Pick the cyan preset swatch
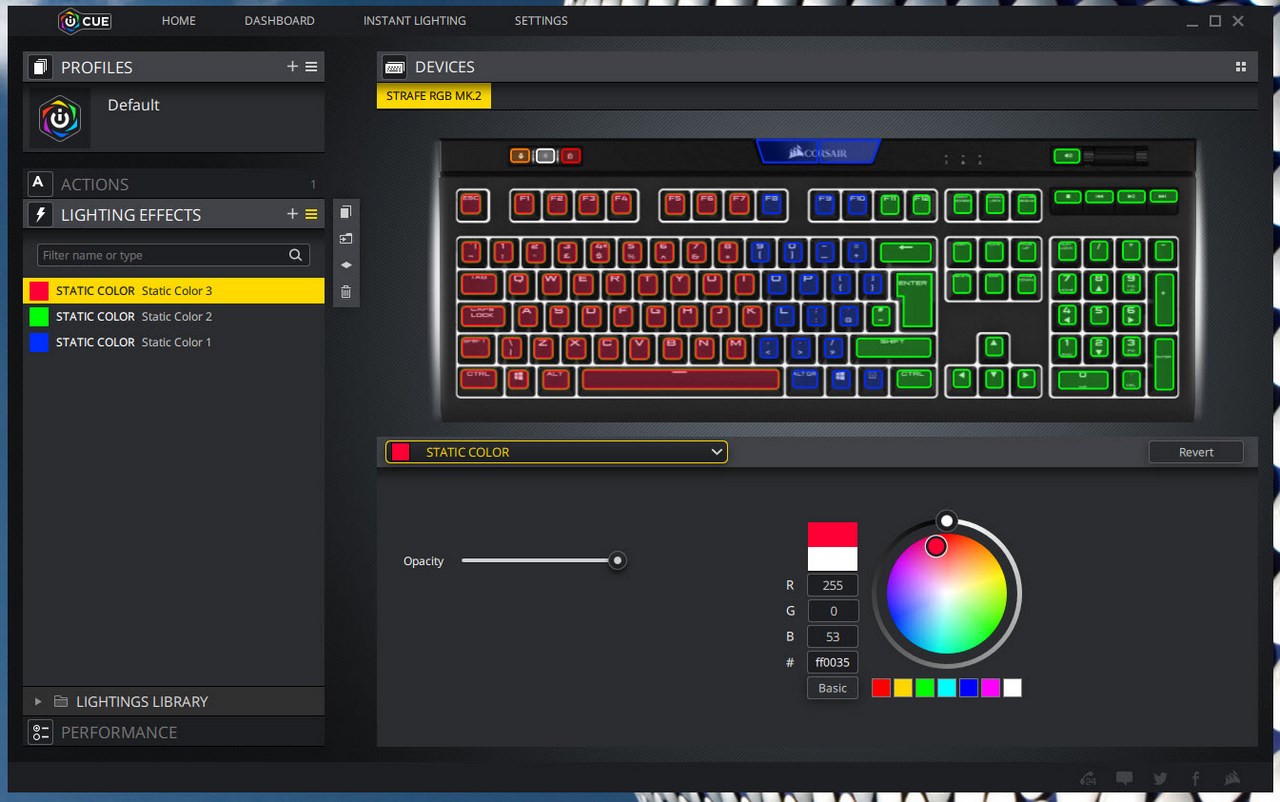1280x802 pixels. click(947, 688)
